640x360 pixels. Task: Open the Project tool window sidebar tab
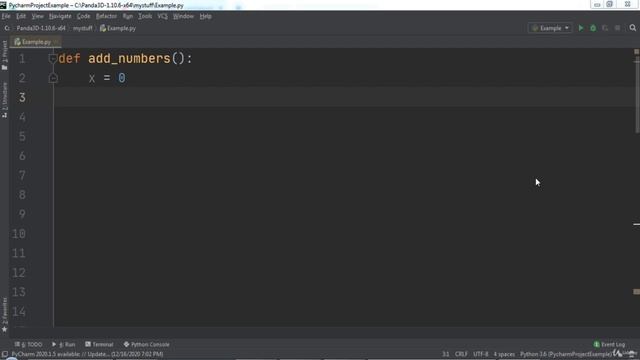pos(4,55)
